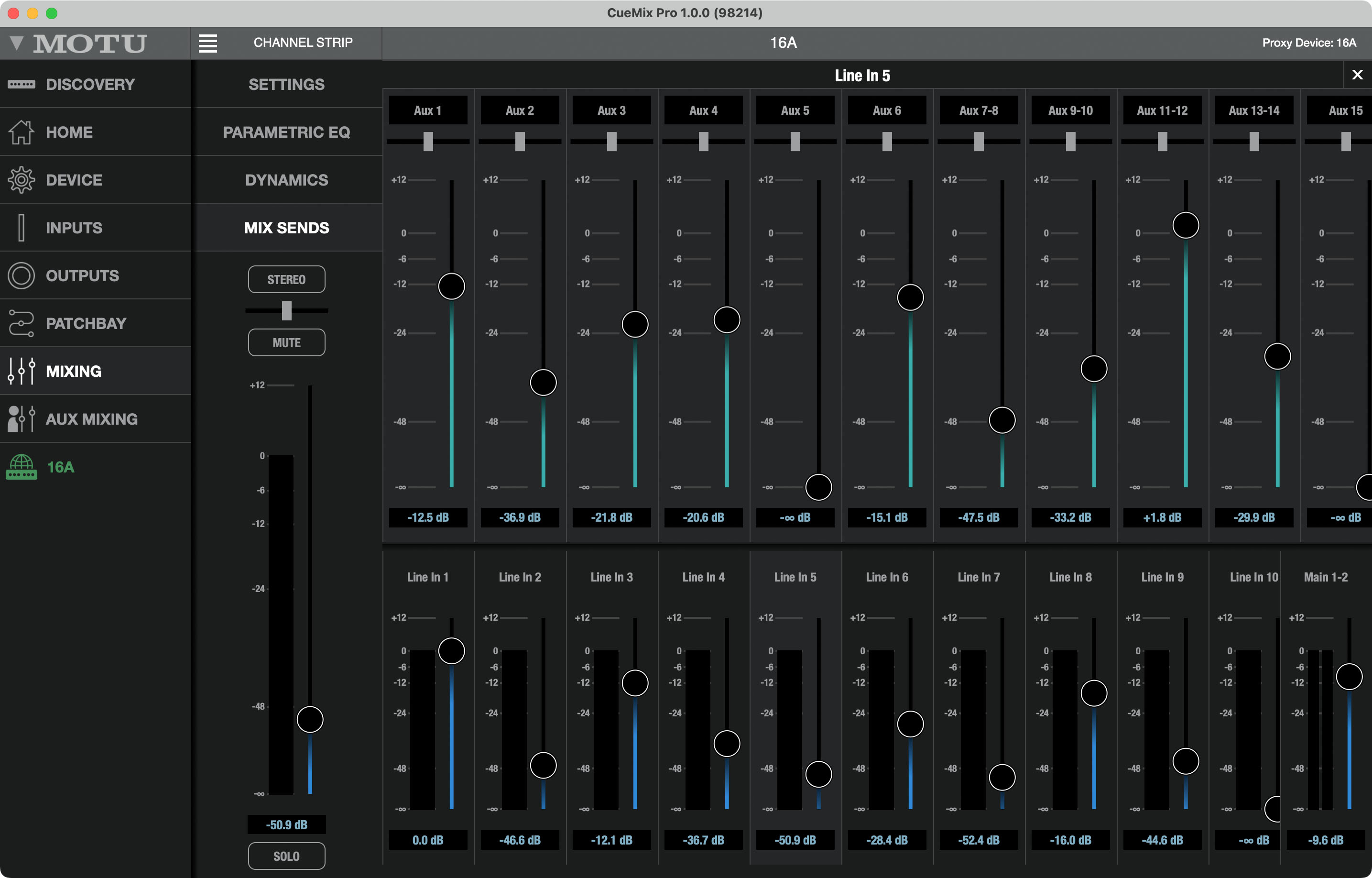
Task: Click the Aux 1 send label
Action: tap(428, 110)
